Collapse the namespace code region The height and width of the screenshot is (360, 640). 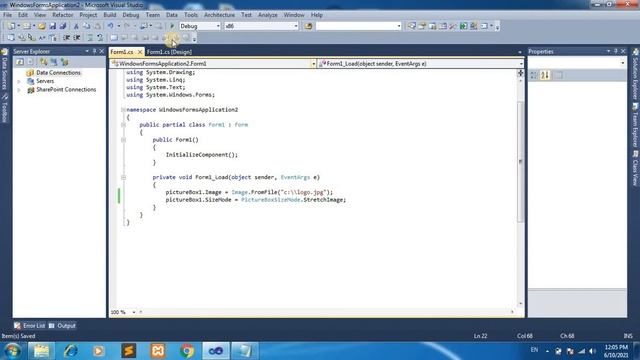(123, 110)
